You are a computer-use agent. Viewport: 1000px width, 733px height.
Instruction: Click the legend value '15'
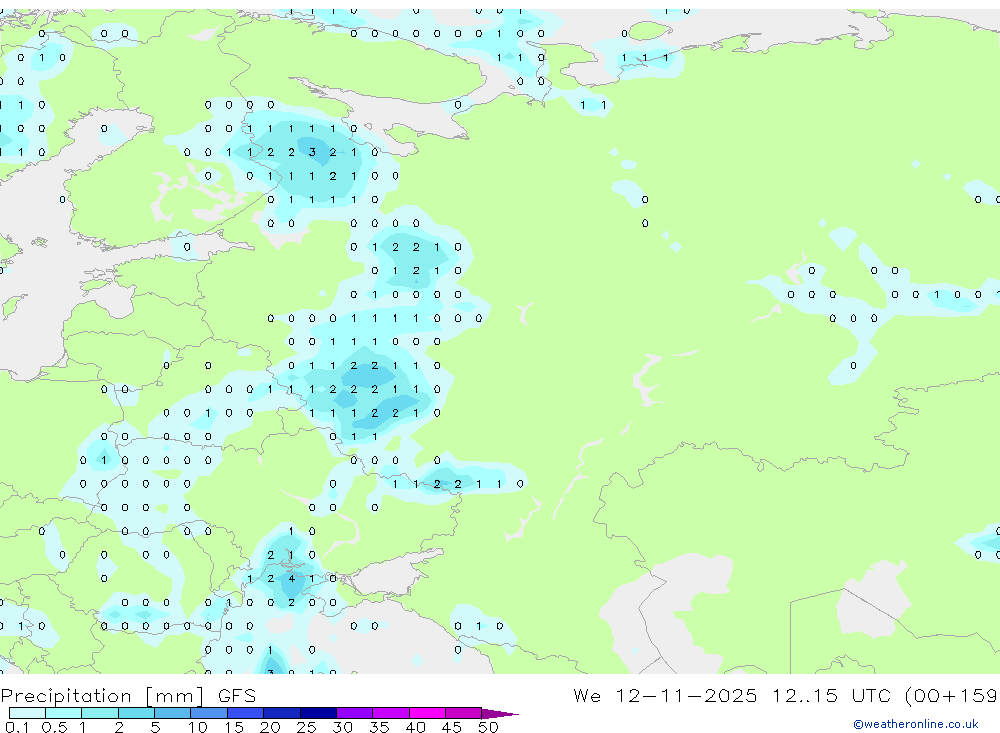[233, 727]
